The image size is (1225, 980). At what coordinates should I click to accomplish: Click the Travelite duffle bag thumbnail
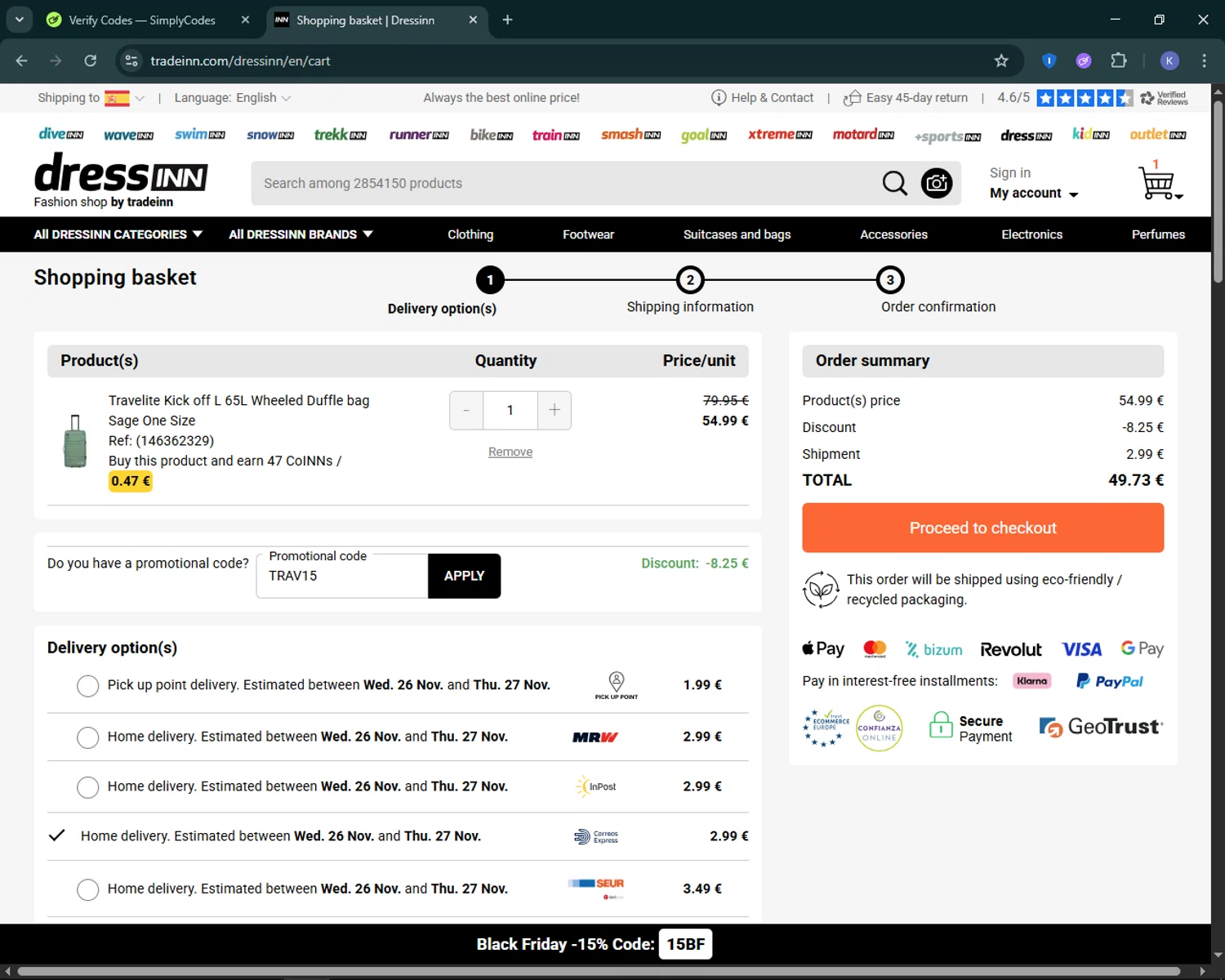pyautogui.click(x=75, y=441)
